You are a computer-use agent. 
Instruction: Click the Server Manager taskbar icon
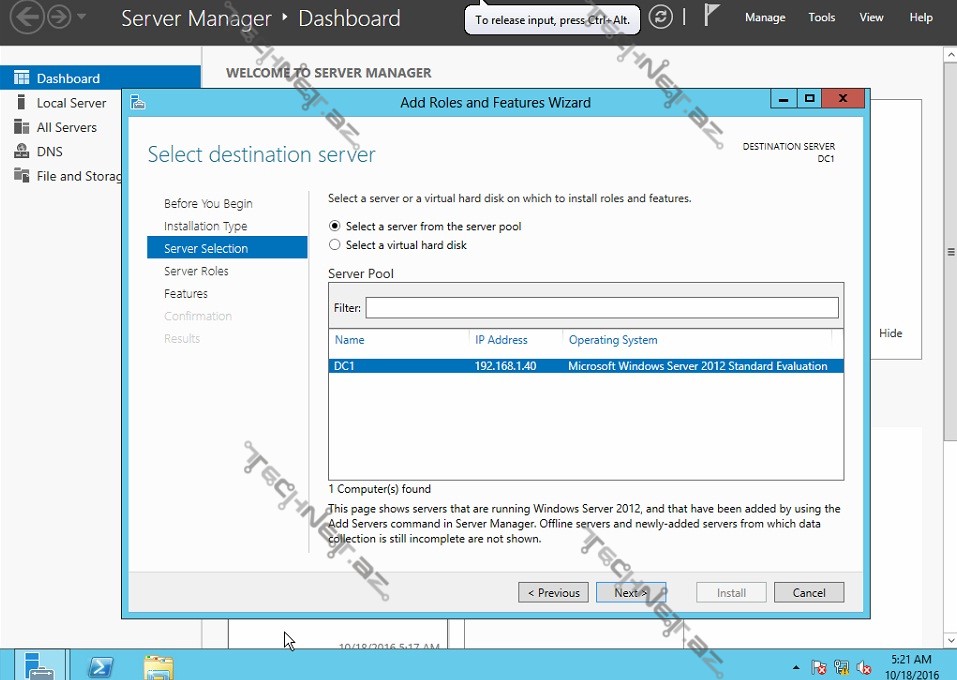pyautogui.click(x=40, y=666)
